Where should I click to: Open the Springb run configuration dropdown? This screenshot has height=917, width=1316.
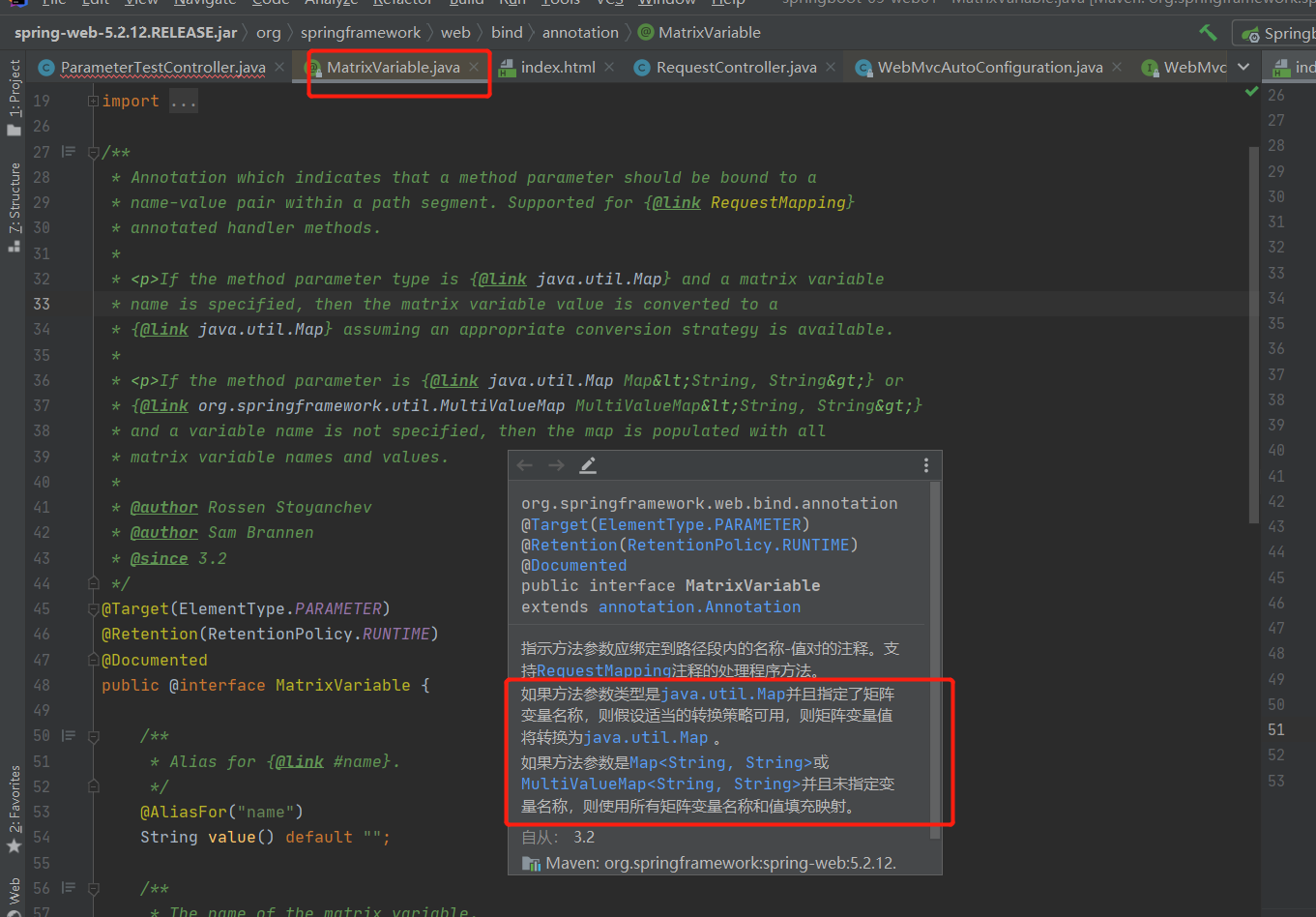[1276, 34]
